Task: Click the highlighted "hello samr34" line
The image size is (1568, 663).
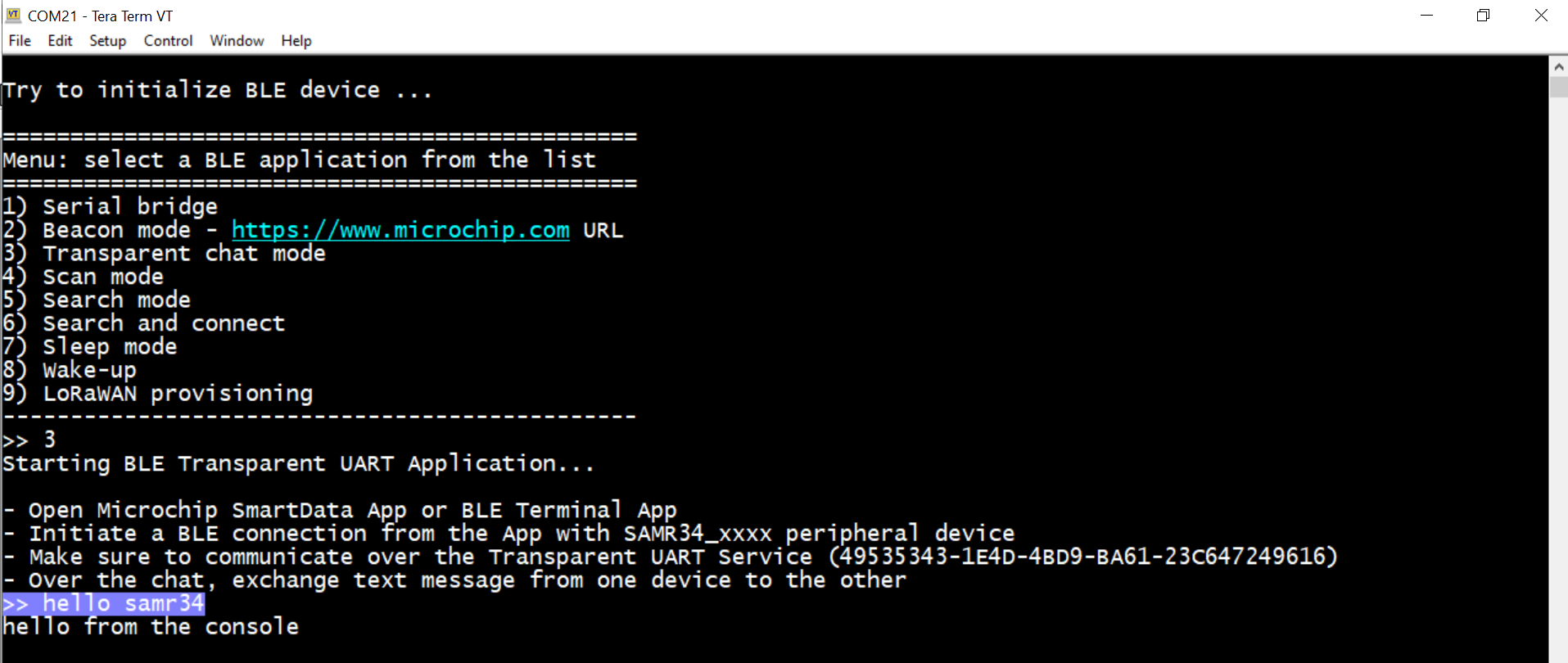Action: (x=104, y=604)
